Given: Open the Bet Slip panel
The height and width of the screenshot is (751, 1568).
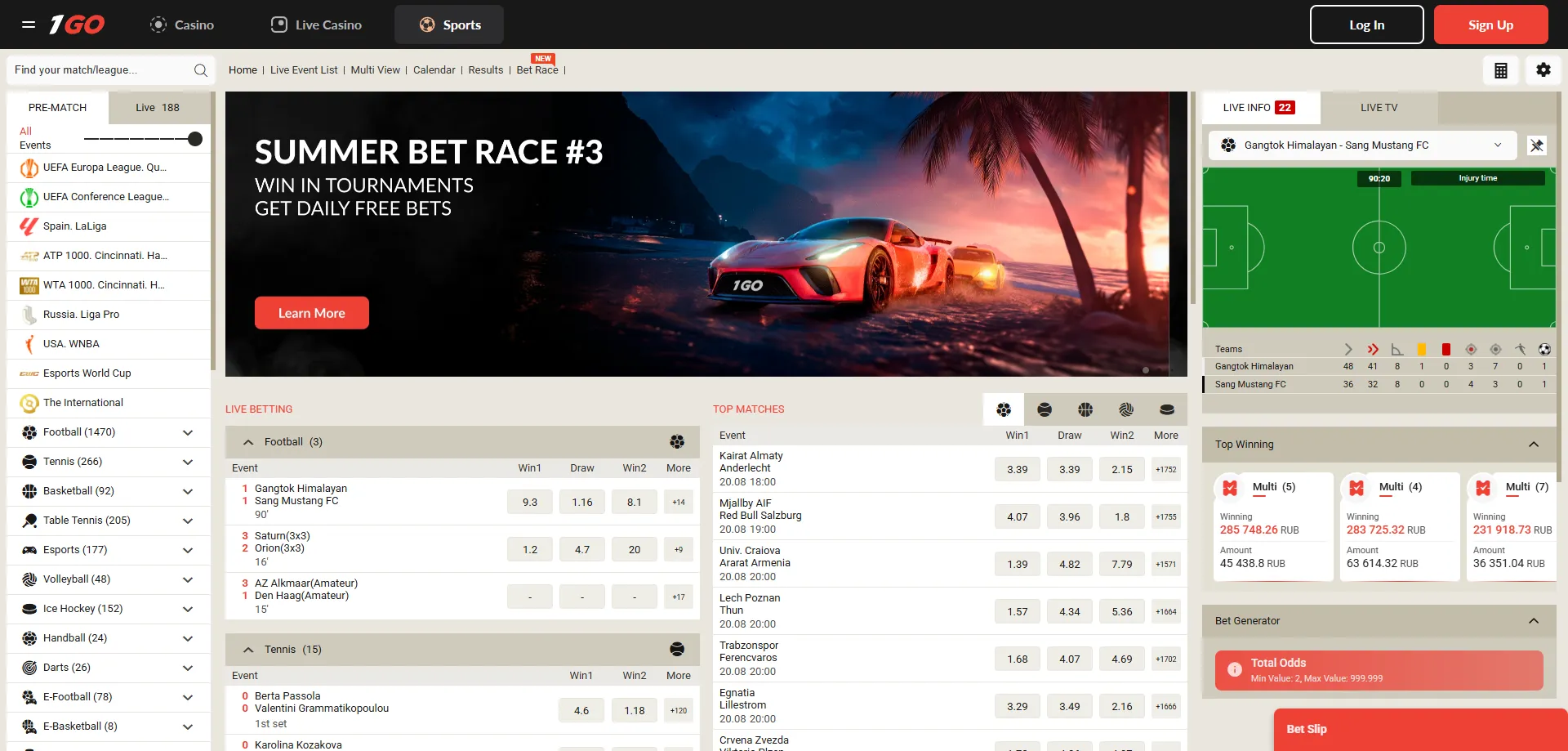Looking at the screenshot, I should click(1421, 730).
